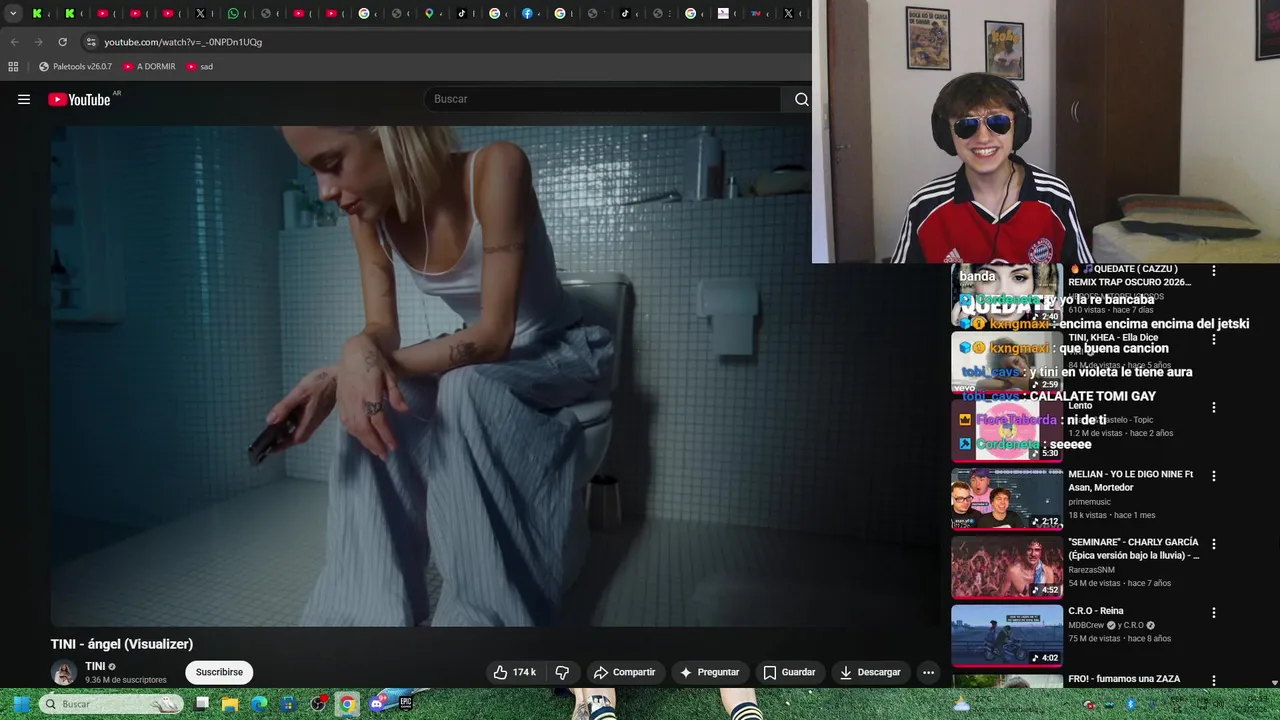Launch Microsoft Edge from the taskbar

(x=259, y=704)
